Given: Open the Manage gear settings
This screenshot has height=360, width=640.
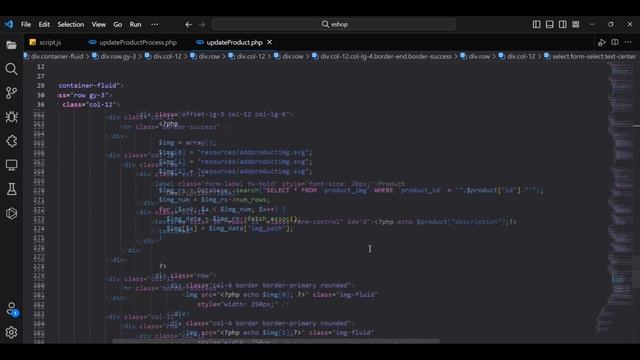Looking at the screenshot, I should click(11, 332).
